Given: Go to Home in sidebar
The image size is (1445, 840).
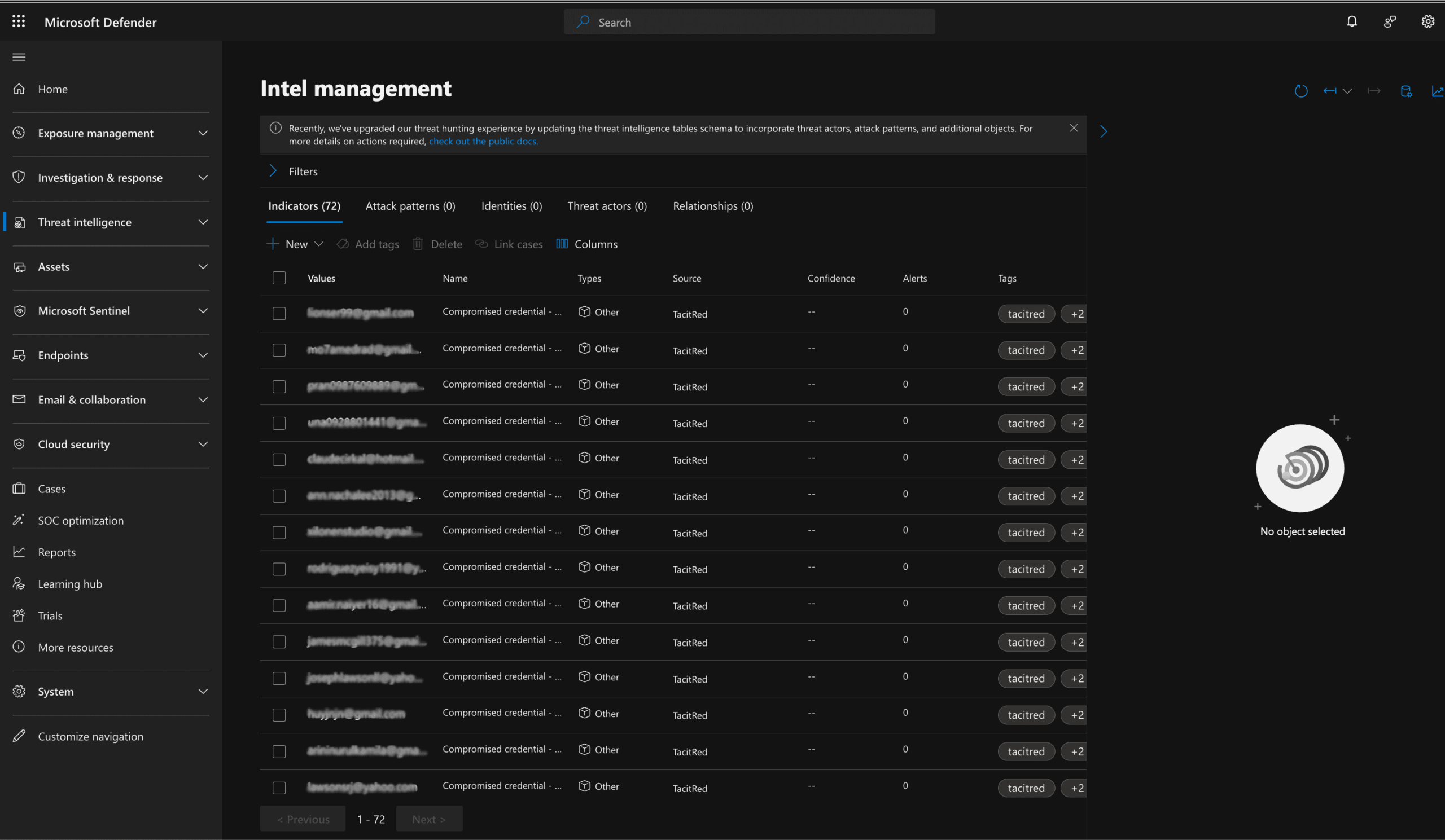Looking at the screenshot, I should 52,89.
